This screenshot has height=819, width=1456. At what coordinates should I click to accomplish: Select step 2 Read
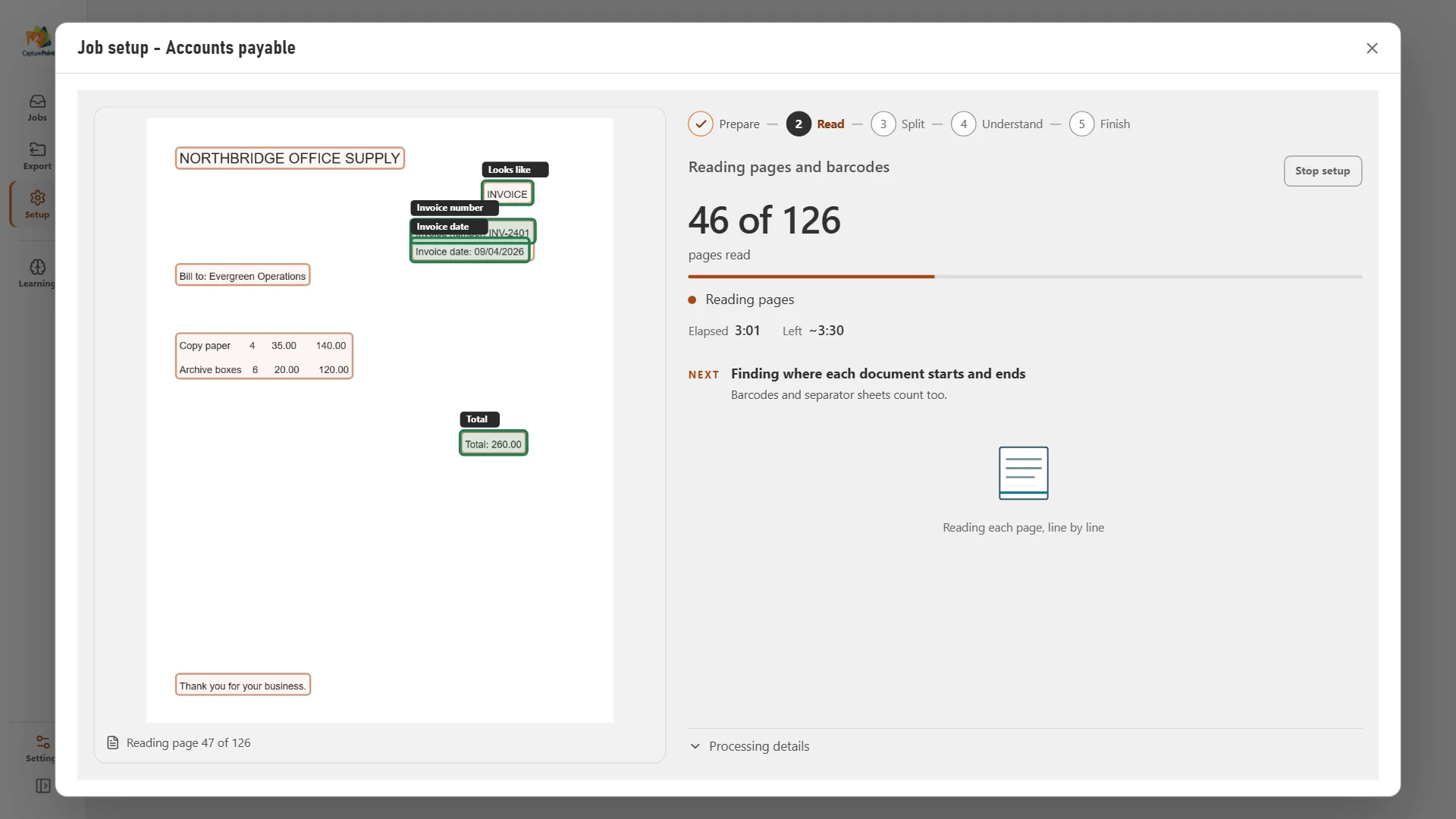pos(815,124)
